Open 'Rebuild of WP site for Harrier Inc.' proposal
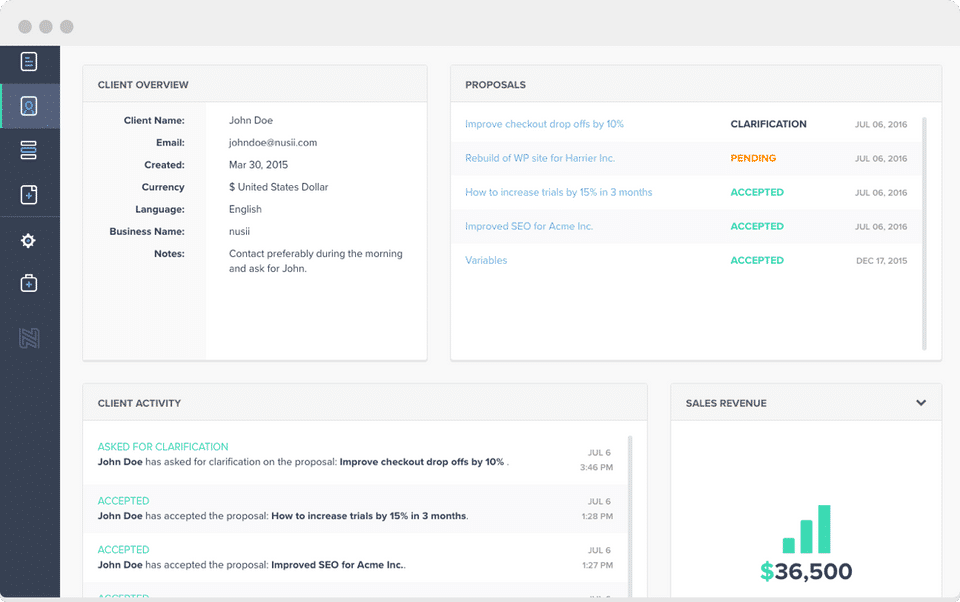The height and width of the screenshot is (602, 960). [540, 158]
